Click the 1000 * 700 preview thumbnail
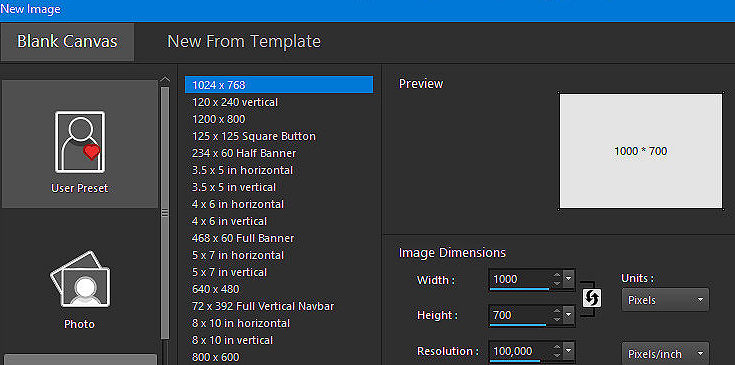This screenshot has width=735, height=365. (641, 151)
